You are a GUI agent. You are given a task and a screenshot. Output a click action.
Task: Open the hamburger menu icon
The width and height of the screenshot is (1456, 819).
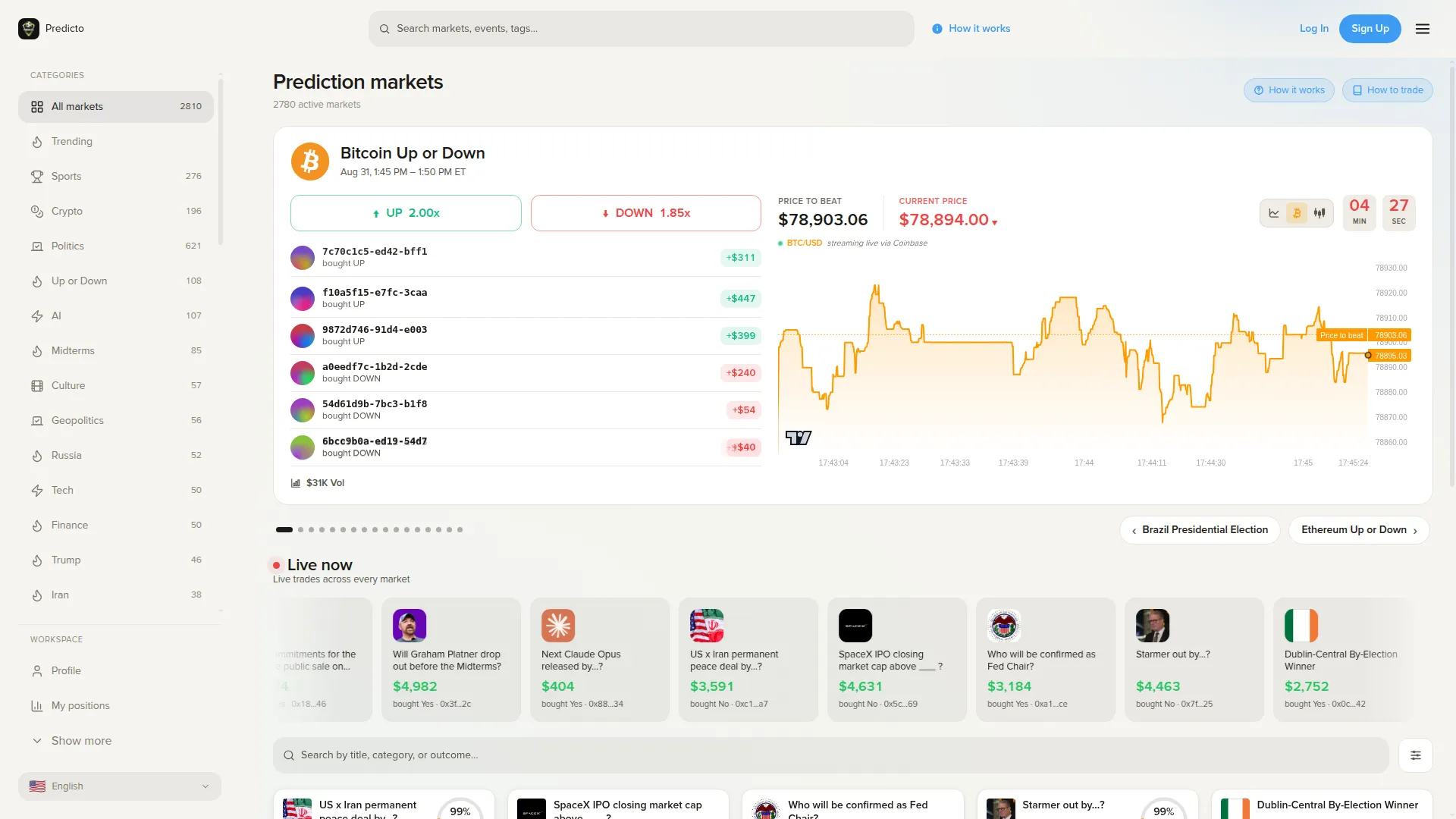[x=1423, y=29]
